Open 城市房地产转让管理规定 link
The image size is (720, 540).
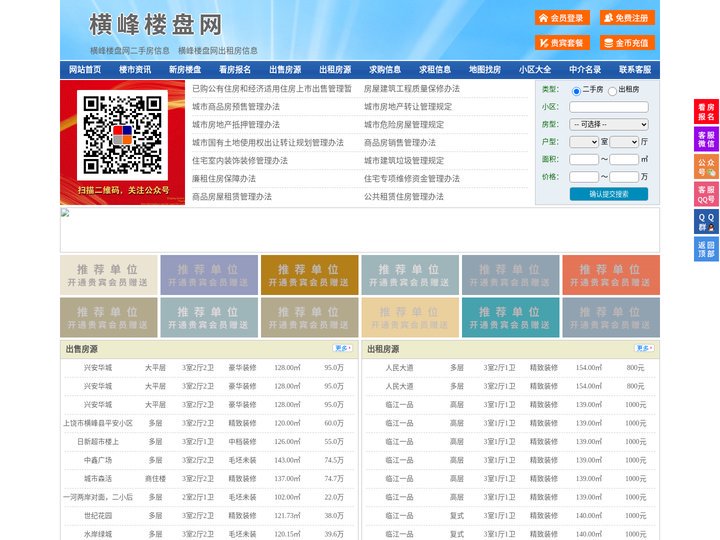tap(408, 107)
